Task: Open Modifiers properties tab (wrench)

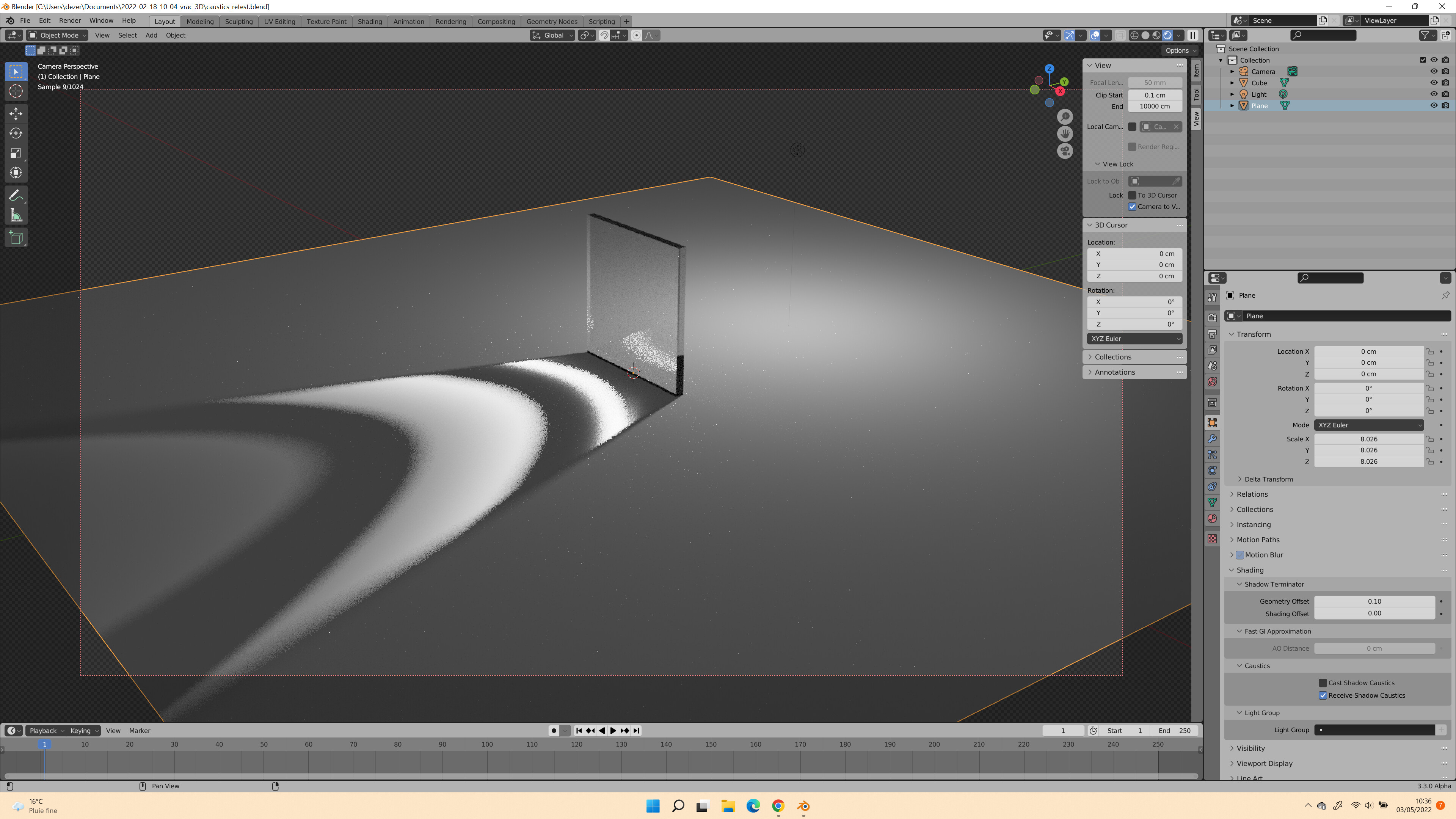Action: 1213,439
